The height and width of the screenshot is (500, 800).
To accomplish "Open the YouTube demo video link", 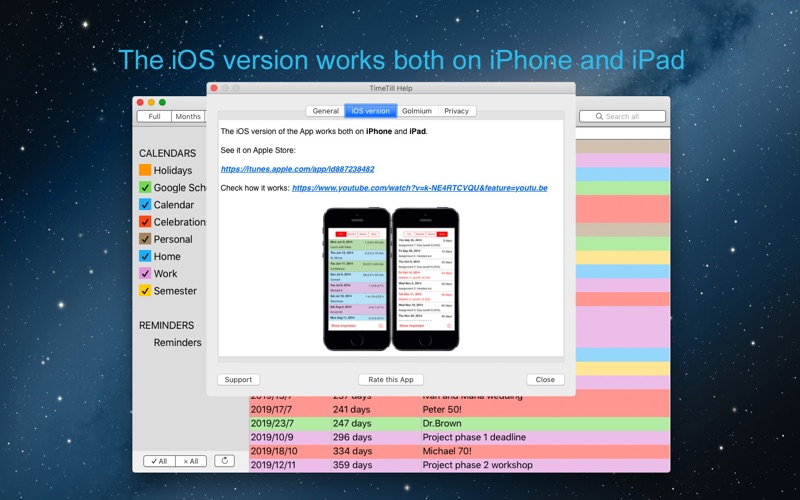I will pos(419,188).
